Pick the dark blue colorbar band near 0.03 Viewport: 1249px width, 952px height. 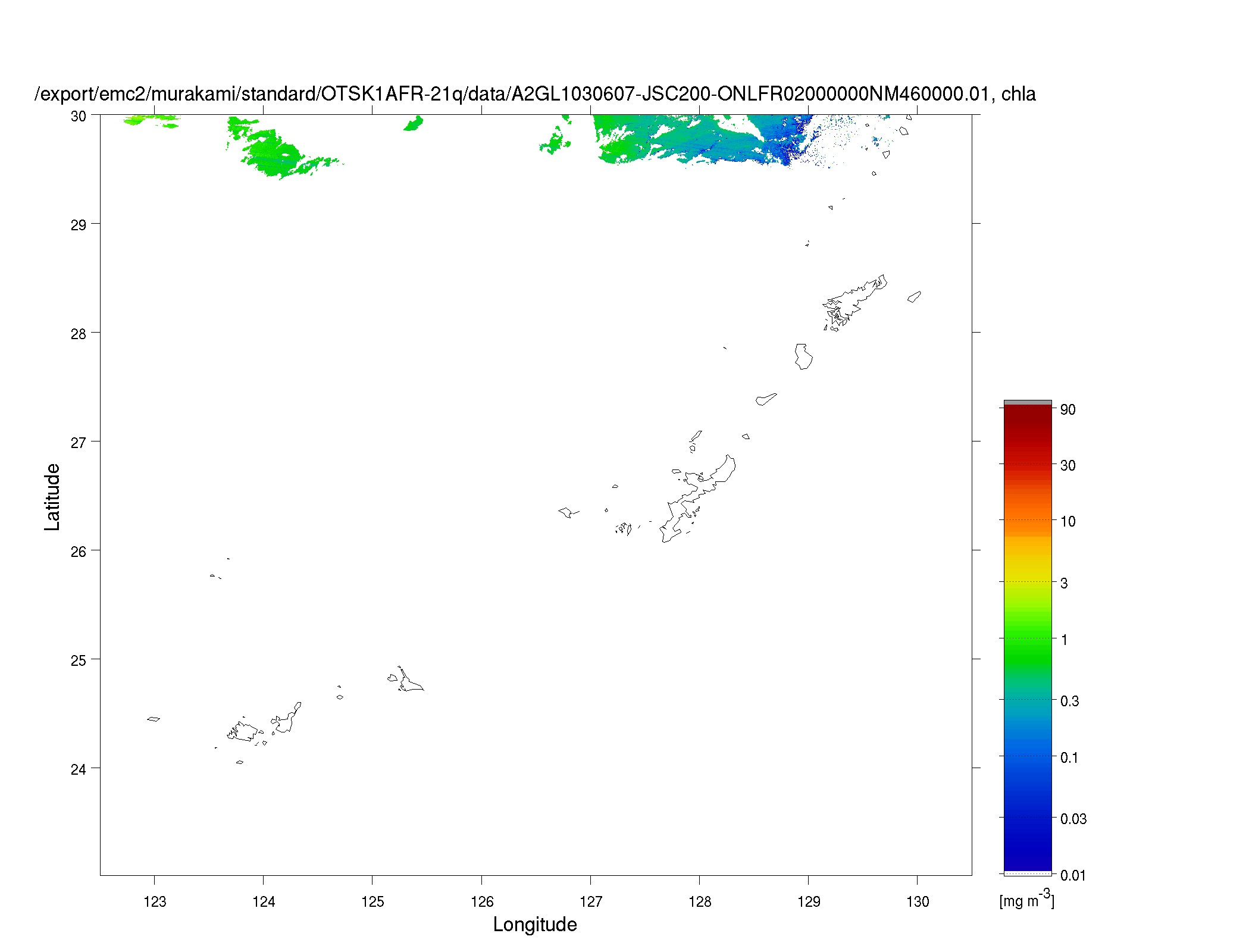(x=1028, y=819)
